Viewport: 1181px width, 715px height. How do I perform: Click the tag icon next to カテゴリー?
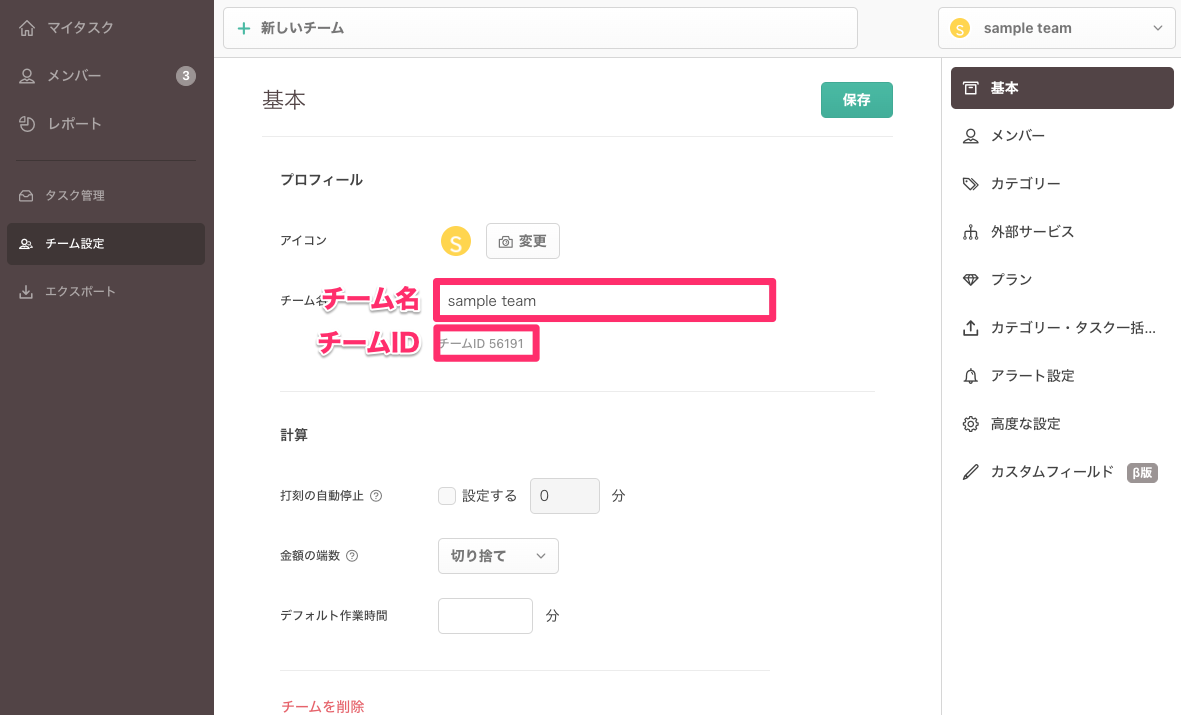click(x=970, y=184)
